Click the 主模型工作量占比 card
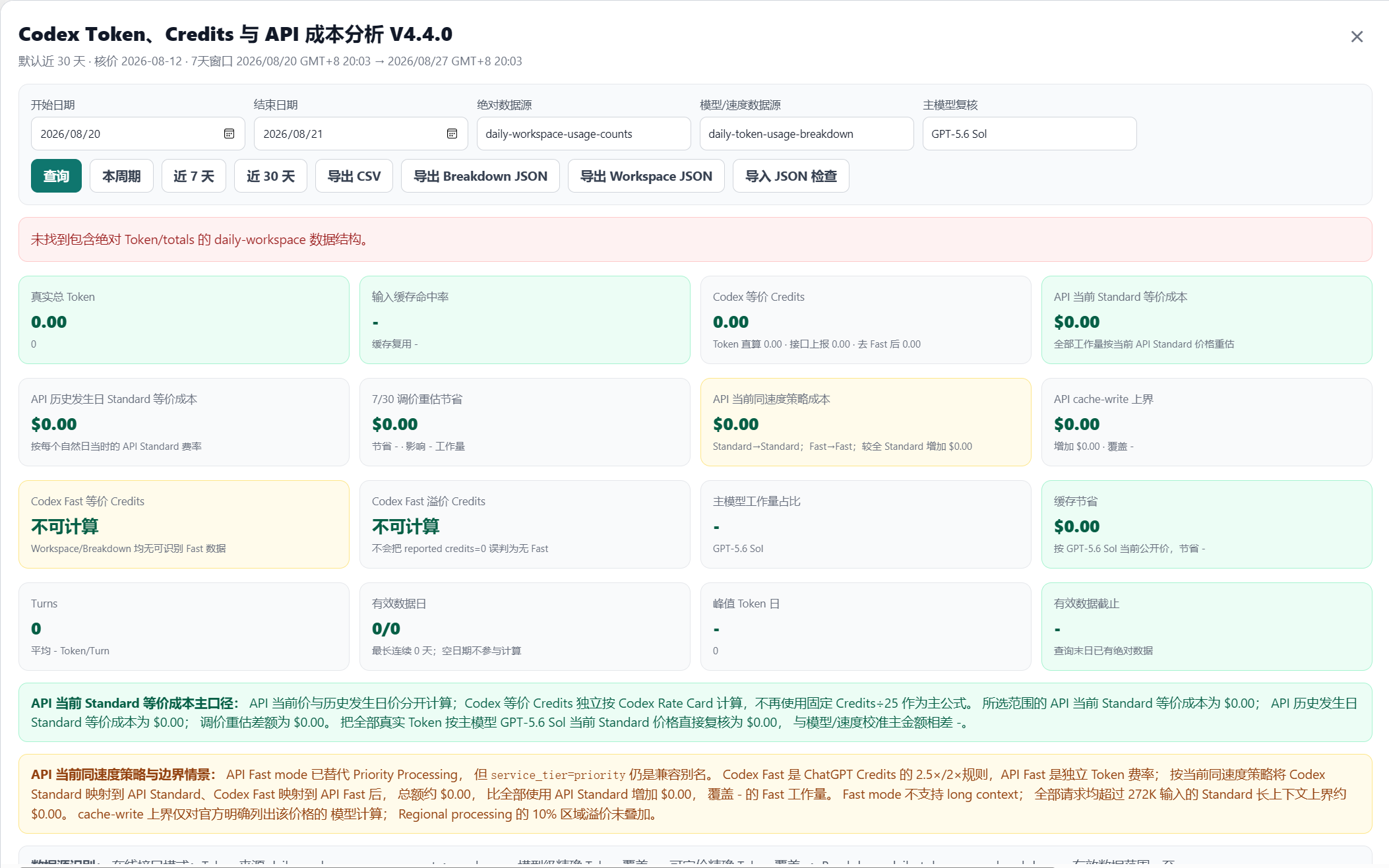The height and width of the screenshot is (868, 1389). tap(866, 524)
